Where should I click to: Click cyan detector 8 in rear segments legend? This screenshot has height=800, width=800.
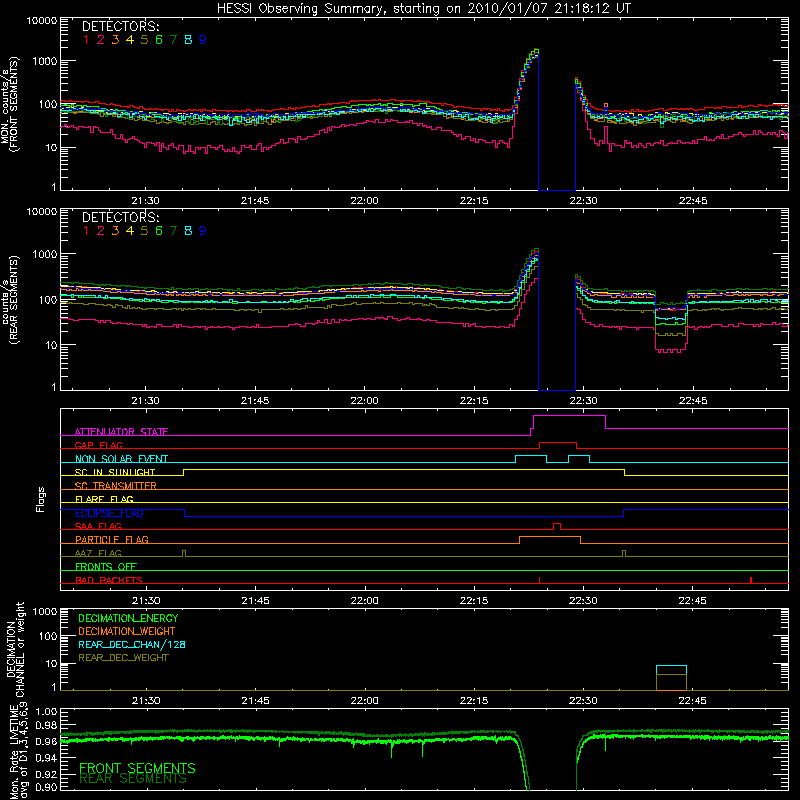[x=188, y=231]
